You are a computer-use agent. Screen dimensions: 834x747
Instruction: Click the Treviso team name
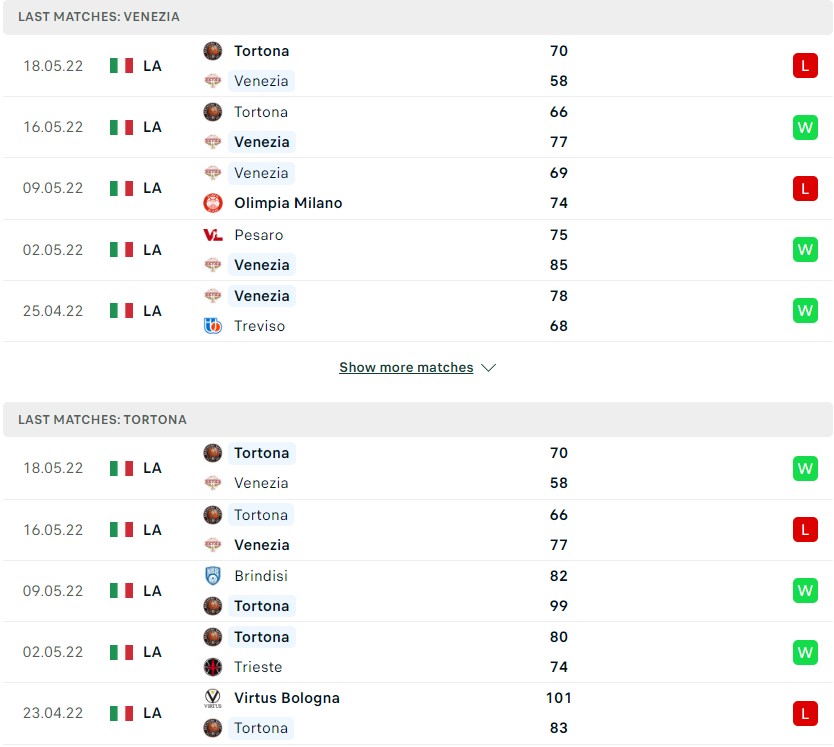[259, 326]
